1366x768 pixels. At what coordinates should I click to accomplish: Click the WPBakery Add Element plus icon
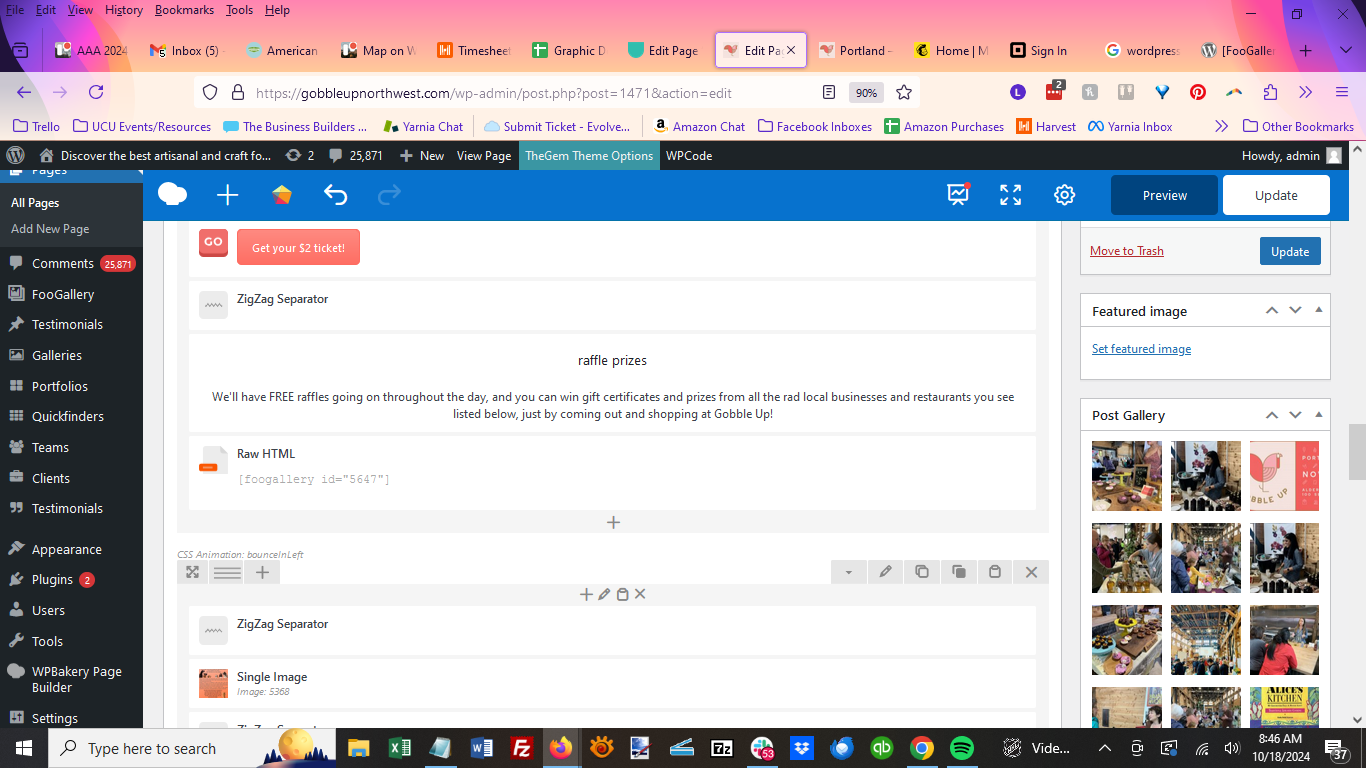228,195
